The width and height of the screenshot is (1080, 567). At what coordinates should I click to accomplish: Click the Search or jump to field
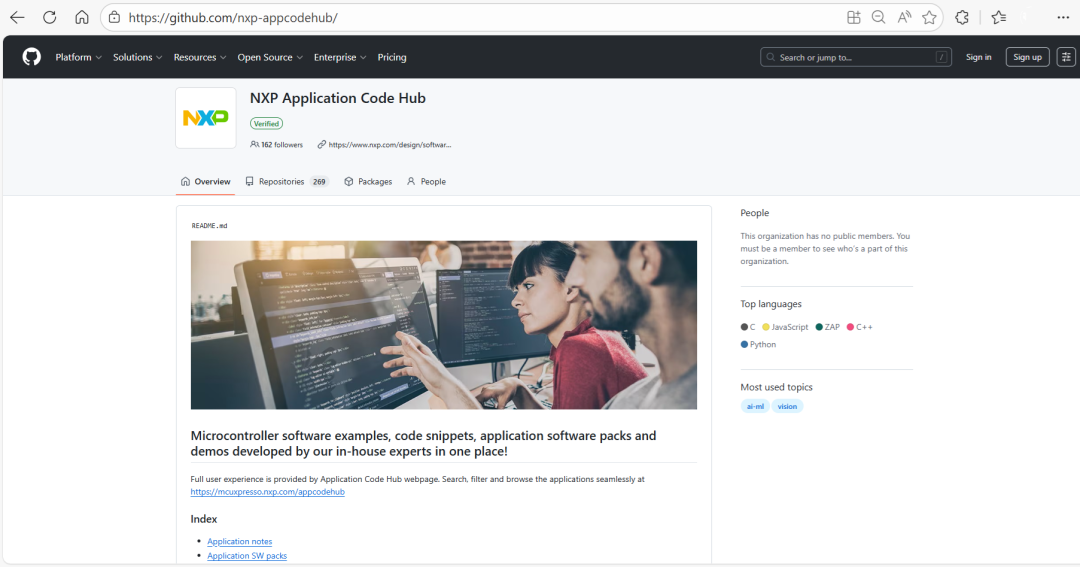point(855,57)
